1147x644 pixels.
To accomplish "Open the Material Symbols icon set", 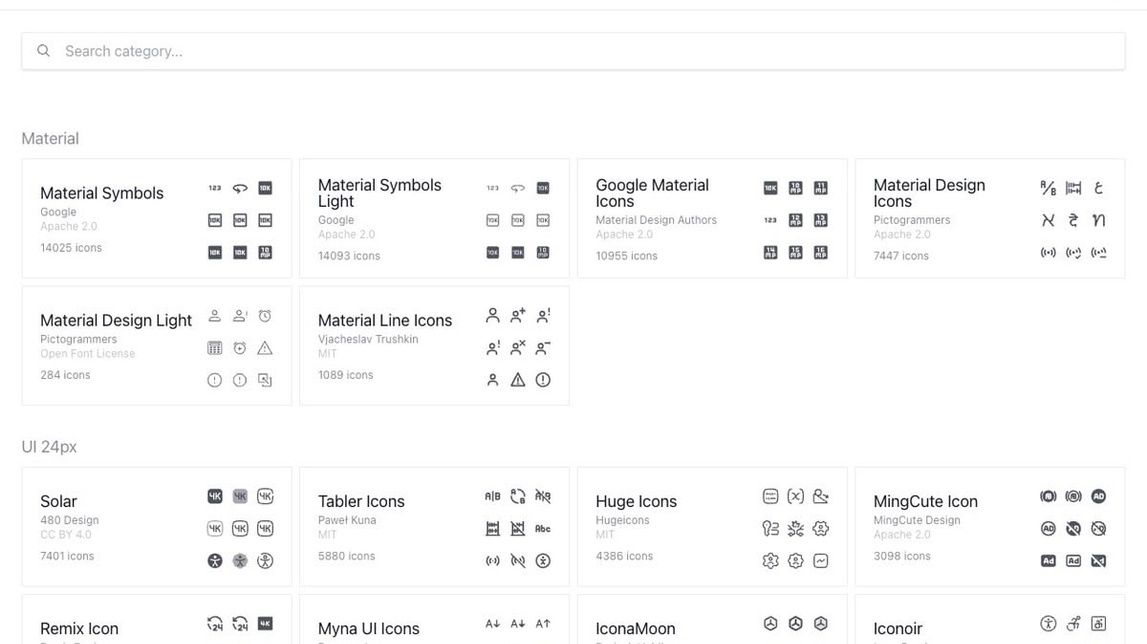I will tap(157, 218).
